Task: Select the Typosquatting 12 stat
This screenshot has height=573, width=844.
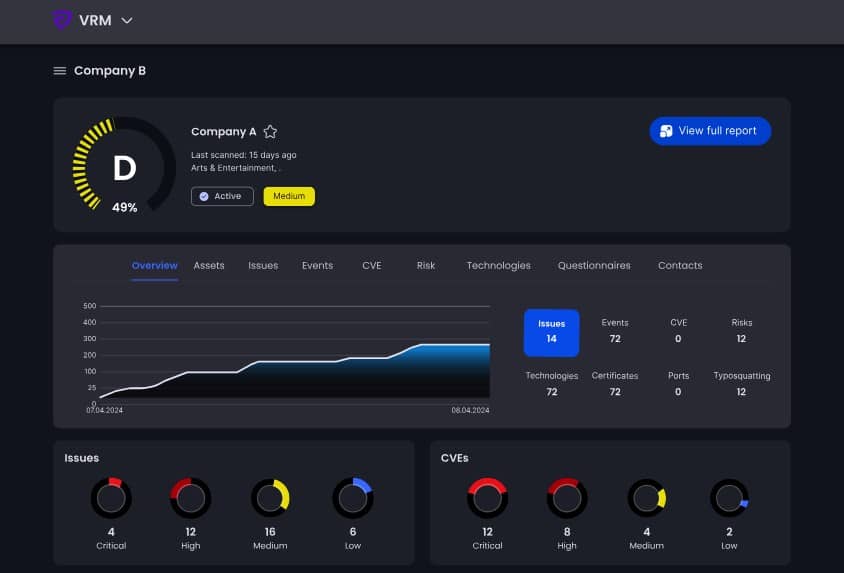Action: (x=741, y=384)
